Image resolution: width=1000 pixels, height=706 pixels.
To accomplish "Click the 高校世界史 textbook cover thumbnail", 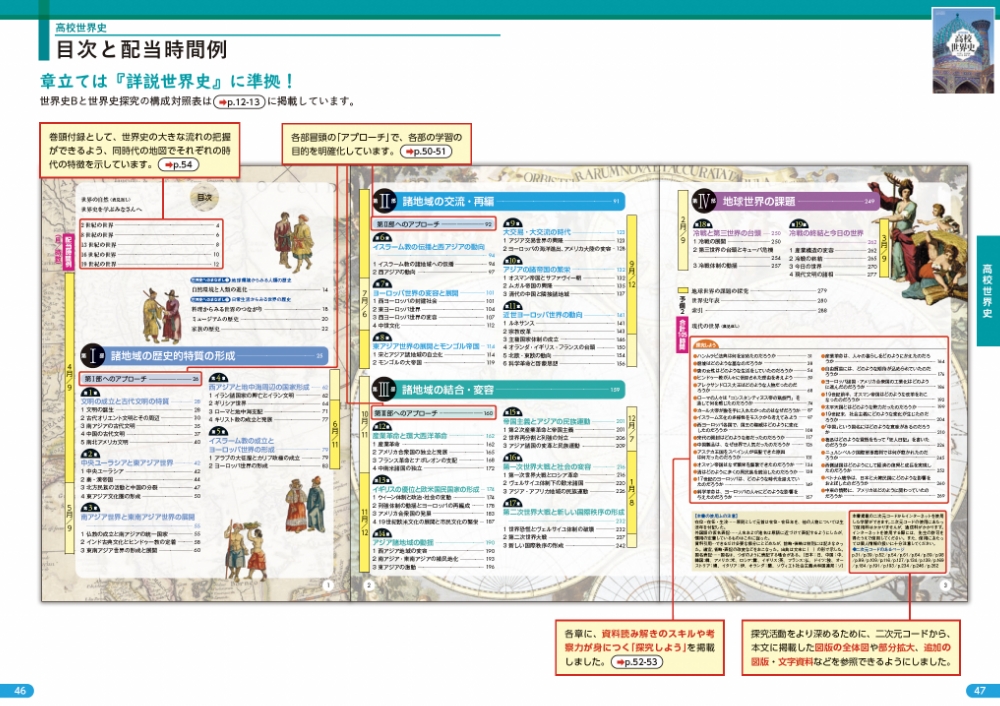I will [963, 50].
